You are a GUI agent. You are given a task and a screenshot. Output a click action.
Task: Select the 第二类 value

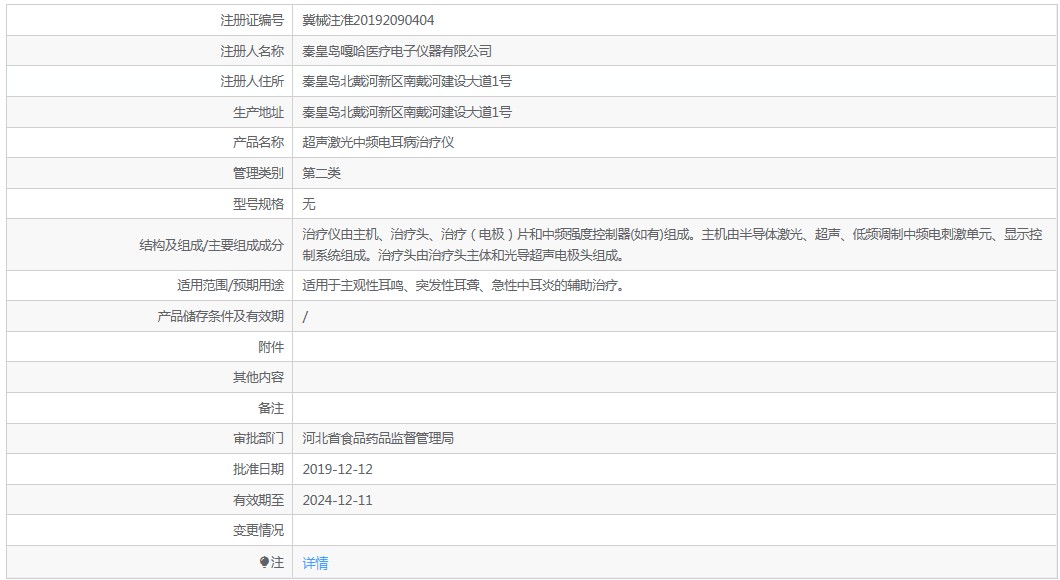click(321, 173)
